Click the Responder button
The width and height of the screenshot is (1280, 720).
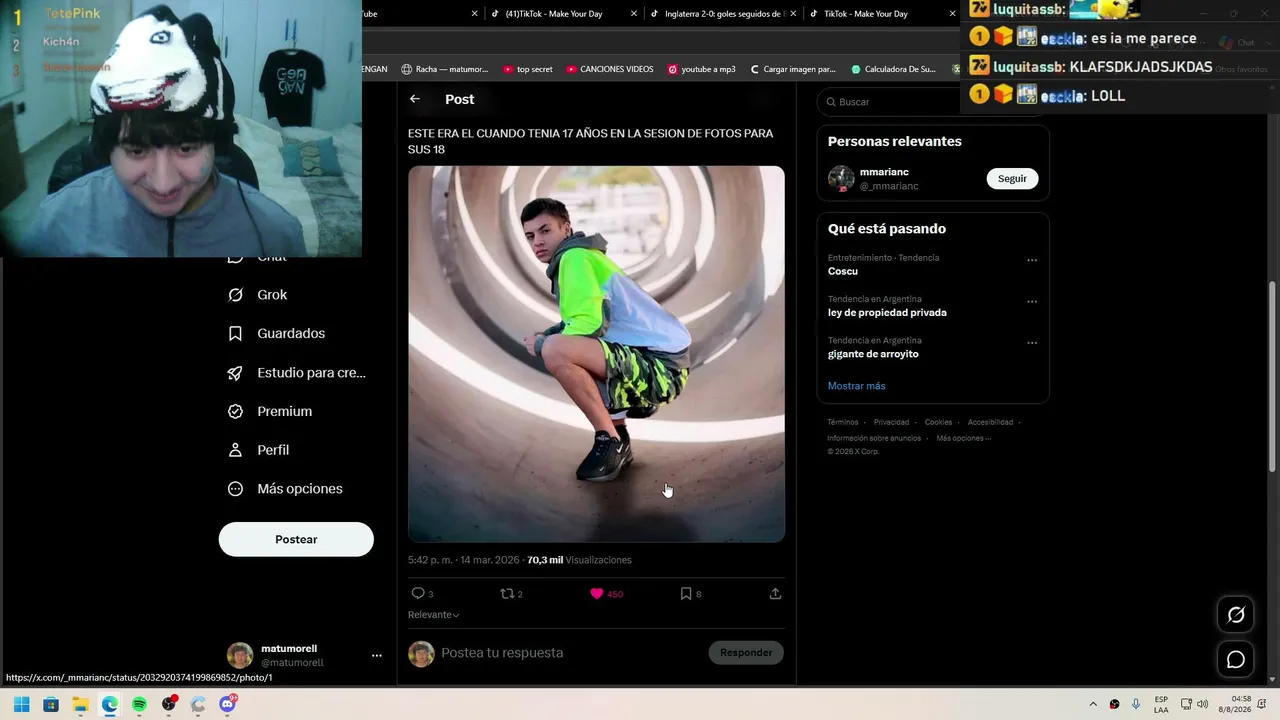click(x=746, y=653)
